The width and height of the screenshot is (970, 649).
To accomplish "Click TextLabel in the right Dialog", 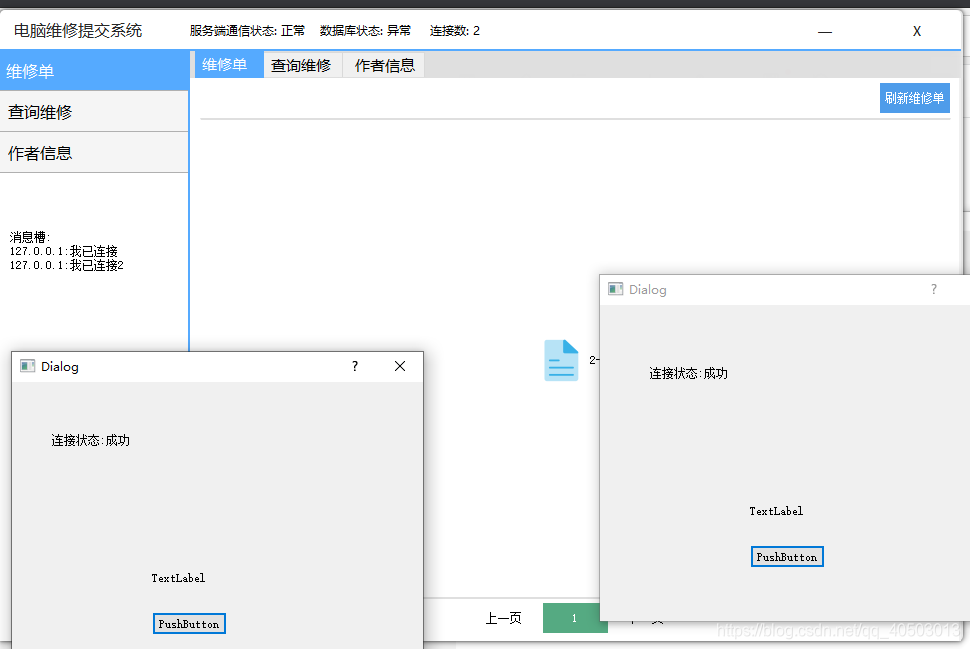I will coord(776,511).
